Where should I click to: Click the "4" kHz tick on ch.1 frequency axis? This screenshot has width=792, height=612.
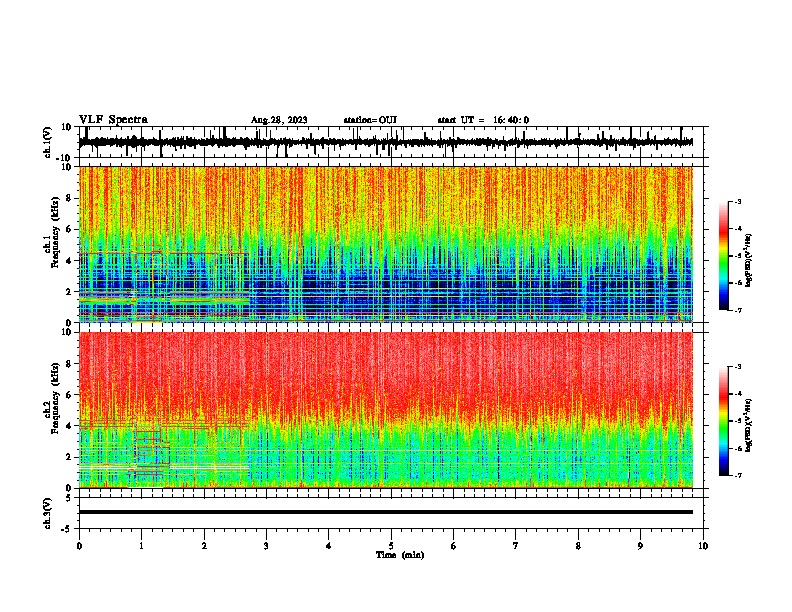coord(69,261)
